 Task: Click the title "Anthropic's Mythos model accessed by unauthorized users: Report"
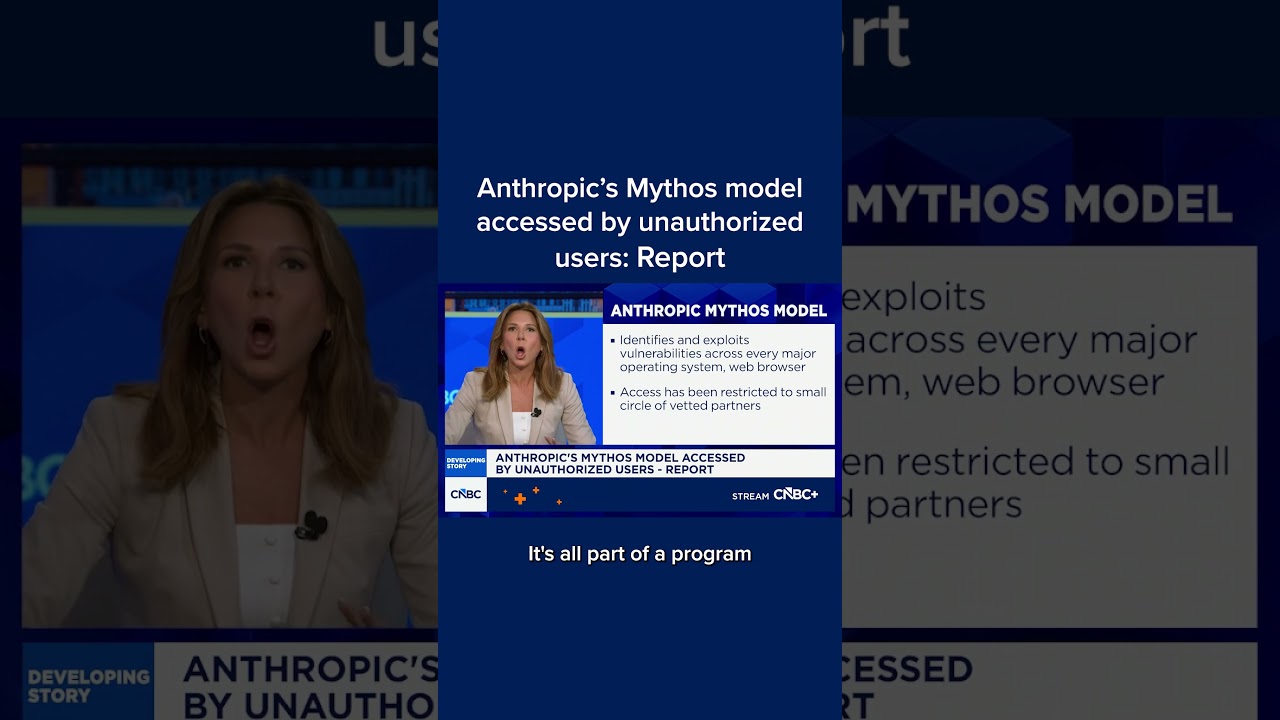pyautogui.click(x=640, y=222)
